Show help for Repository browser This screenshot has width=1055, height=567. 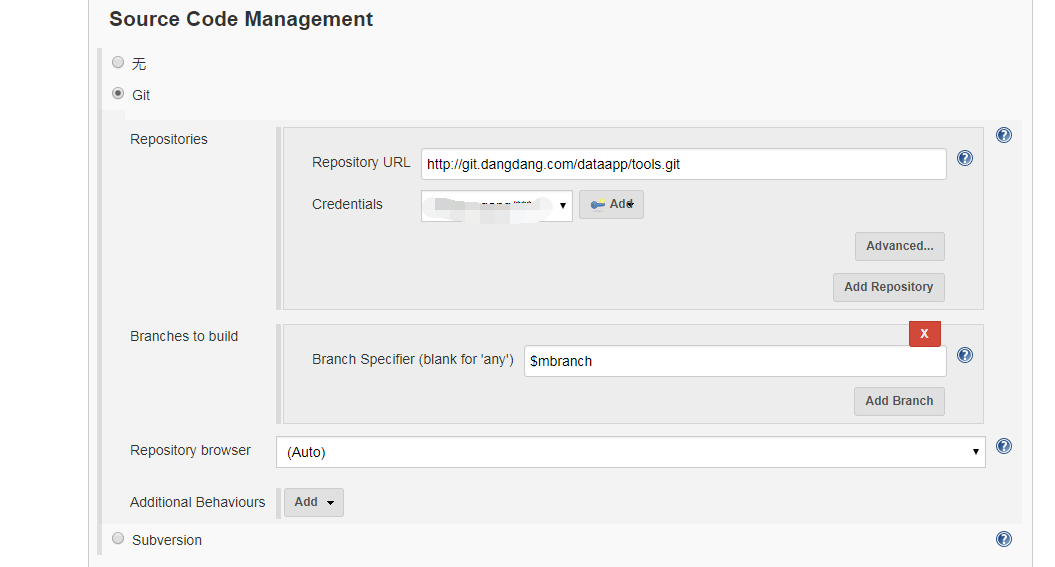pyautogui.click(x=1004, y=446)
